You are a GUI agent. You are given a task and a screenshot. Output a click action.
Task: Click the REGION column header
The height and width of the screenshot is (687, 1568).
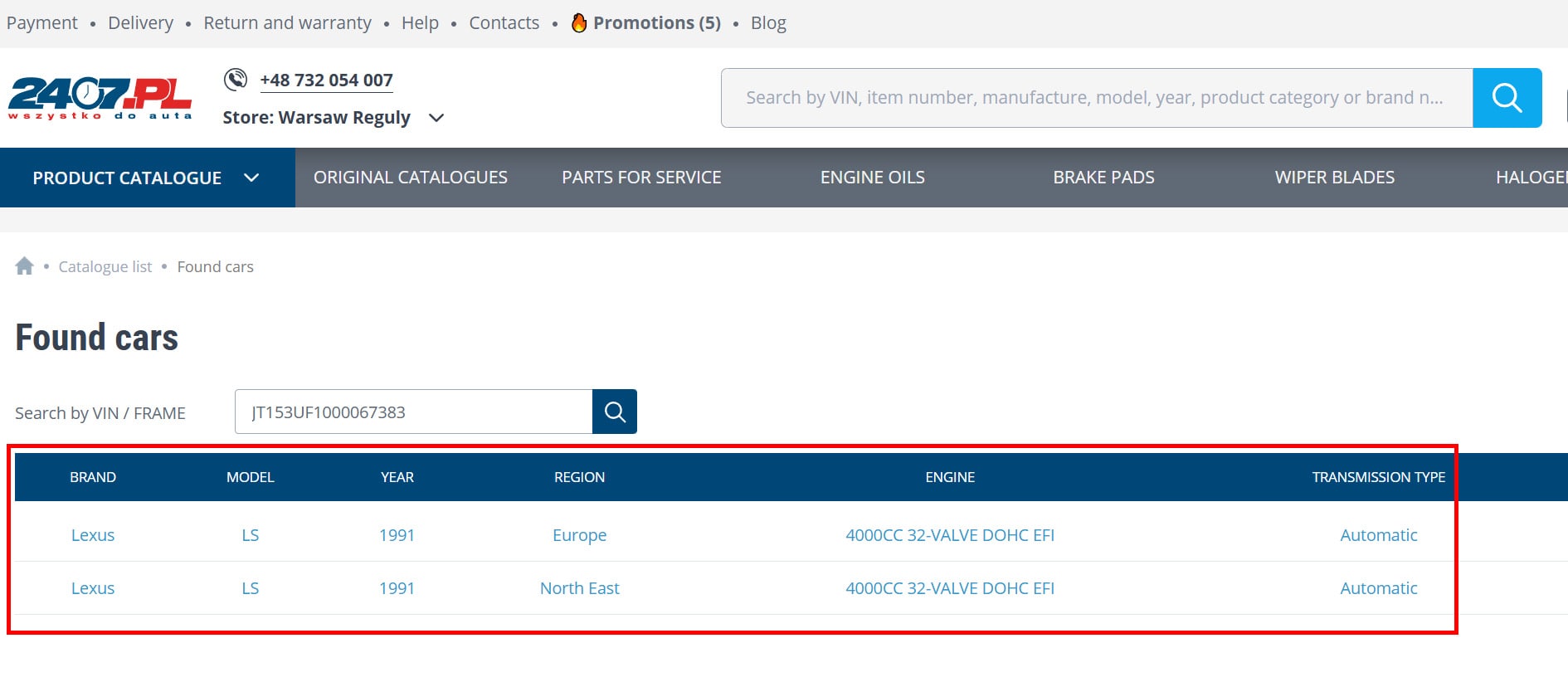tap(580, 477)
